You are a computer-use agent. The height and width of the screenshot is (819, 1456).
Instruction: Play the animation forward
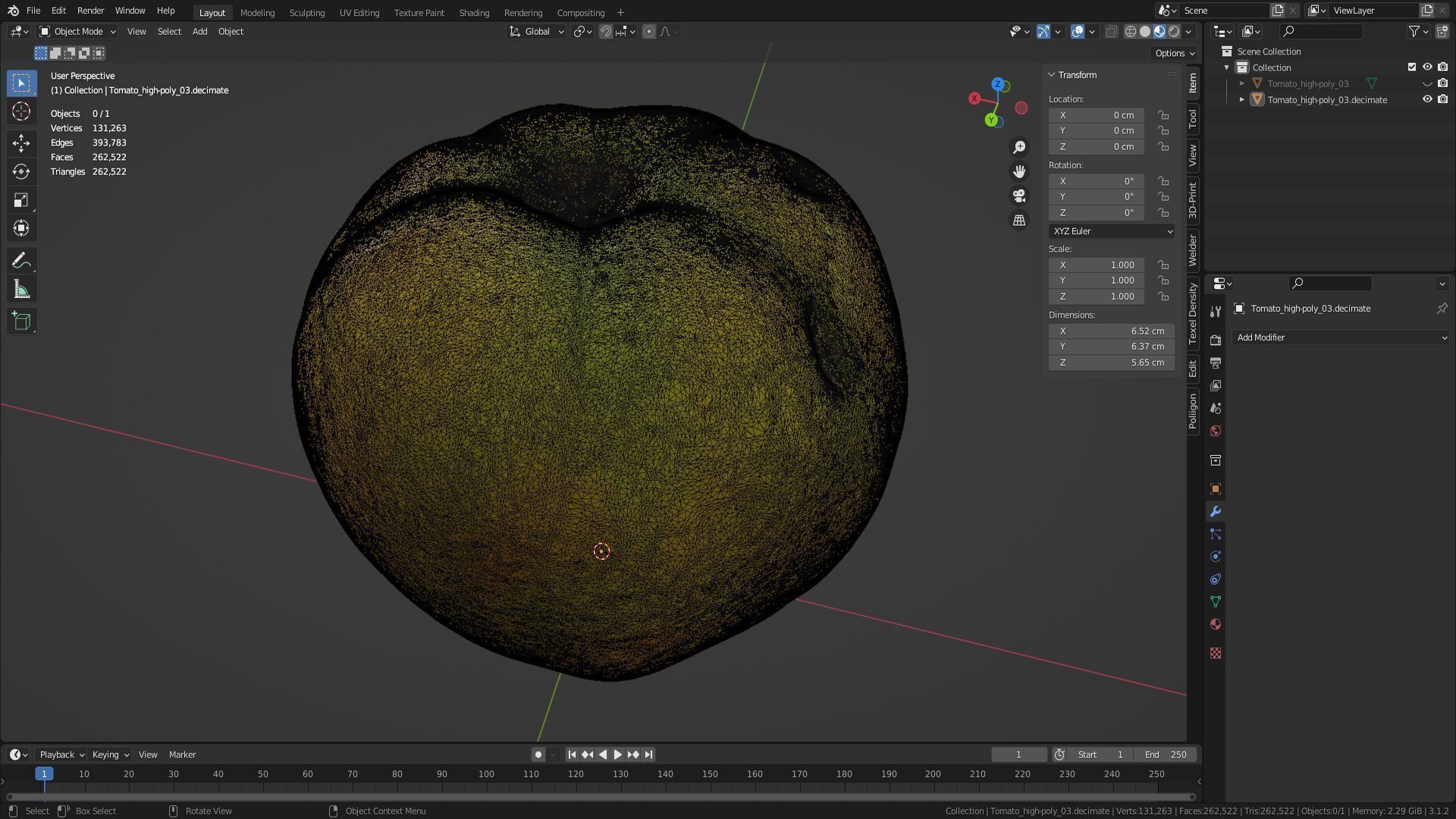(x=617, y=755)
